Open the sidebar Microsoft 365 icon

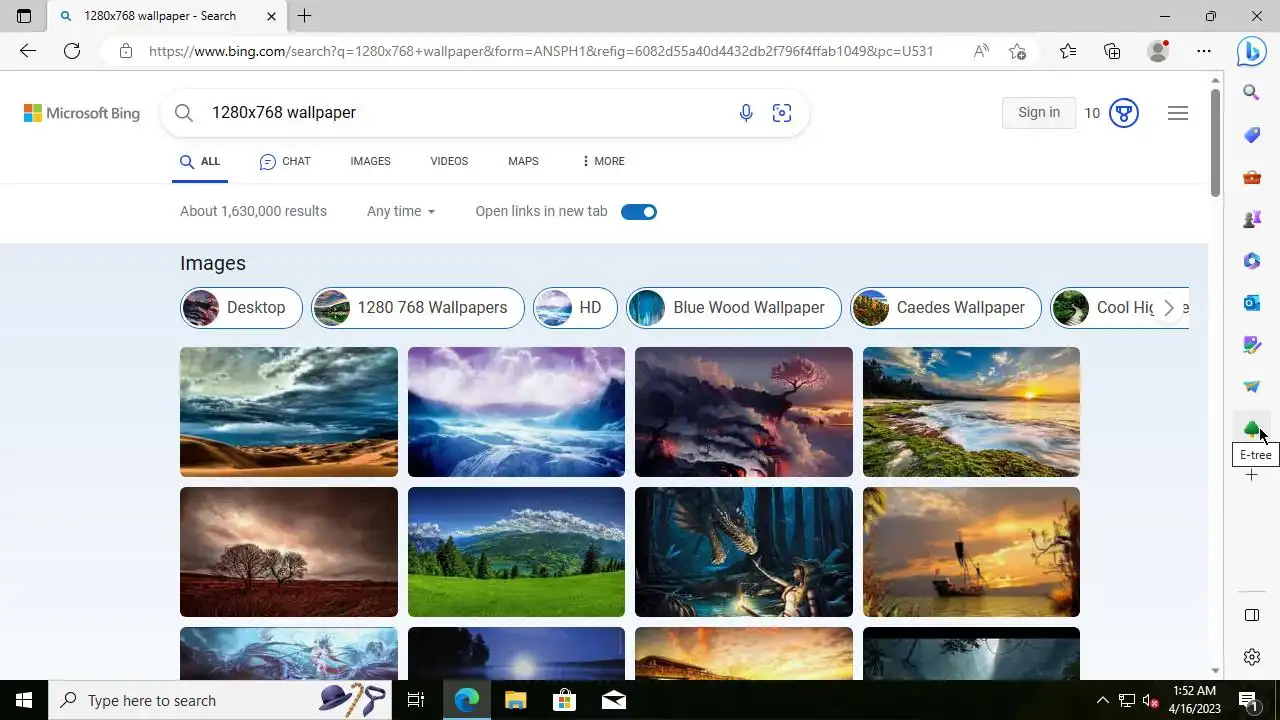[x=1251, y=261]
